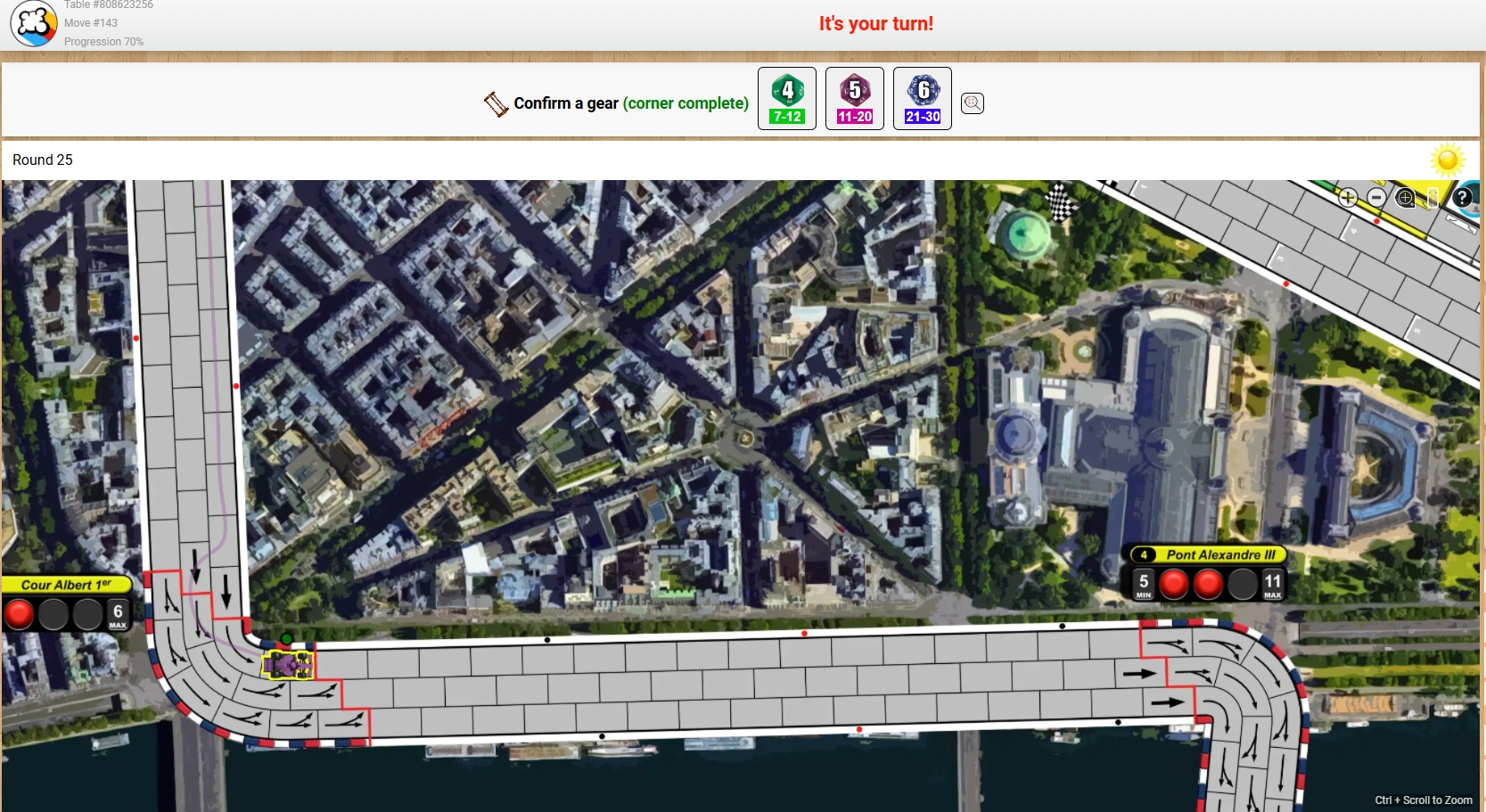Zoom in the map with plus icon
Screen dimensions: 1486x812
[x=1348, y=198]
